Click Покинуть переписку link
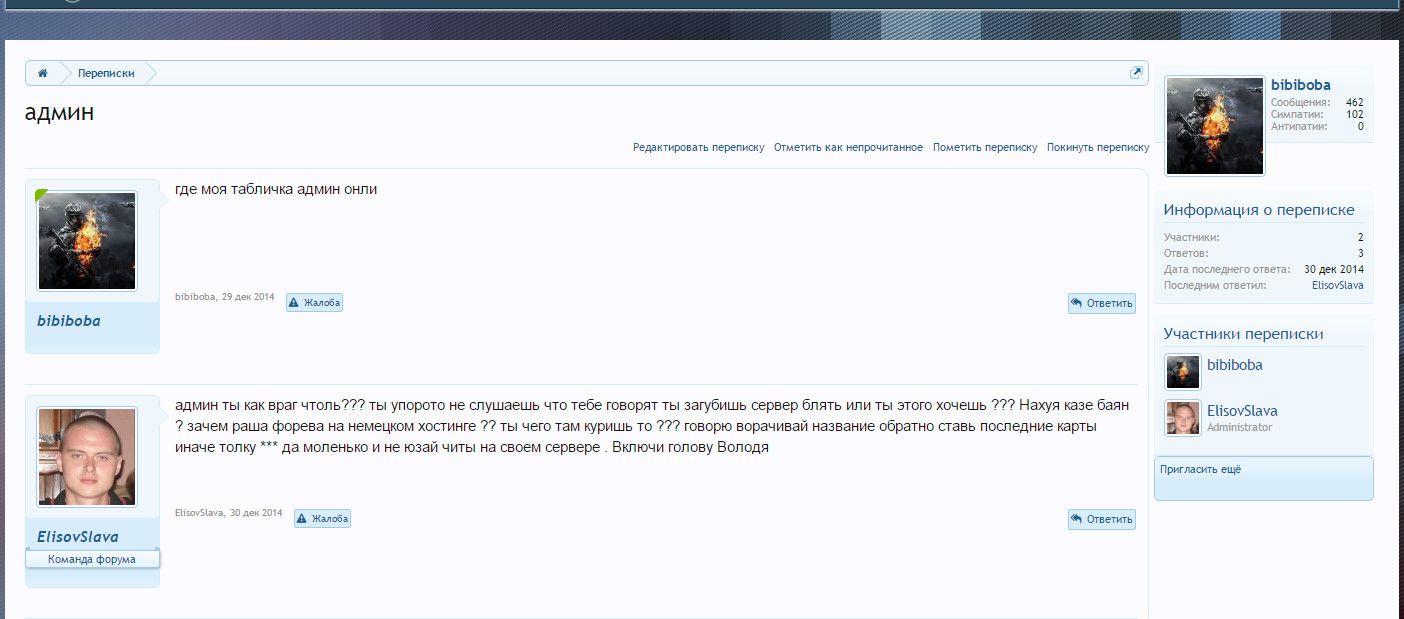 coord(1097,147)
